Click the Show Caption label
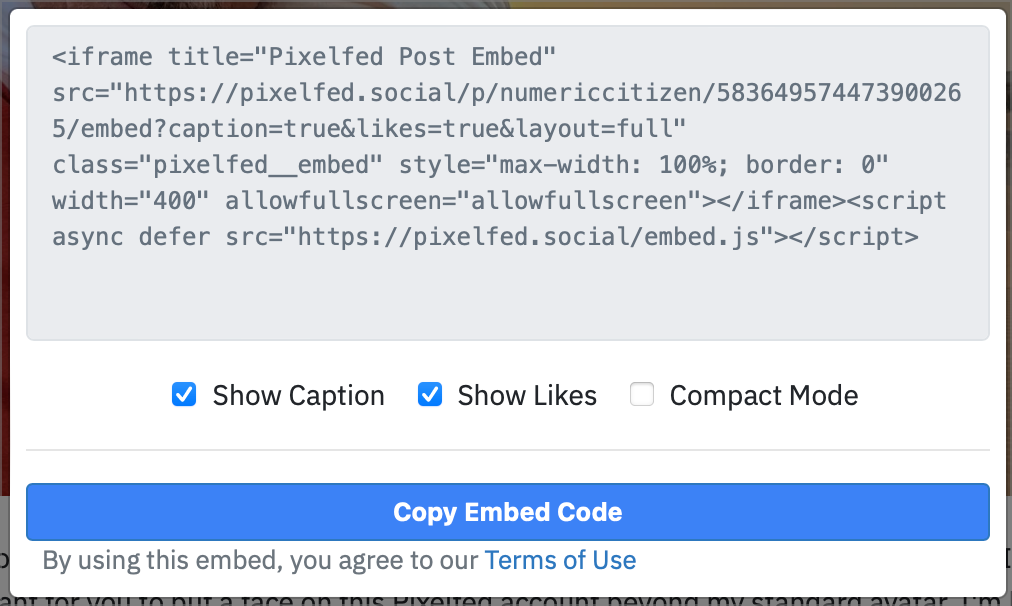This screenshot has height=606, width=1012. [297, 395]
